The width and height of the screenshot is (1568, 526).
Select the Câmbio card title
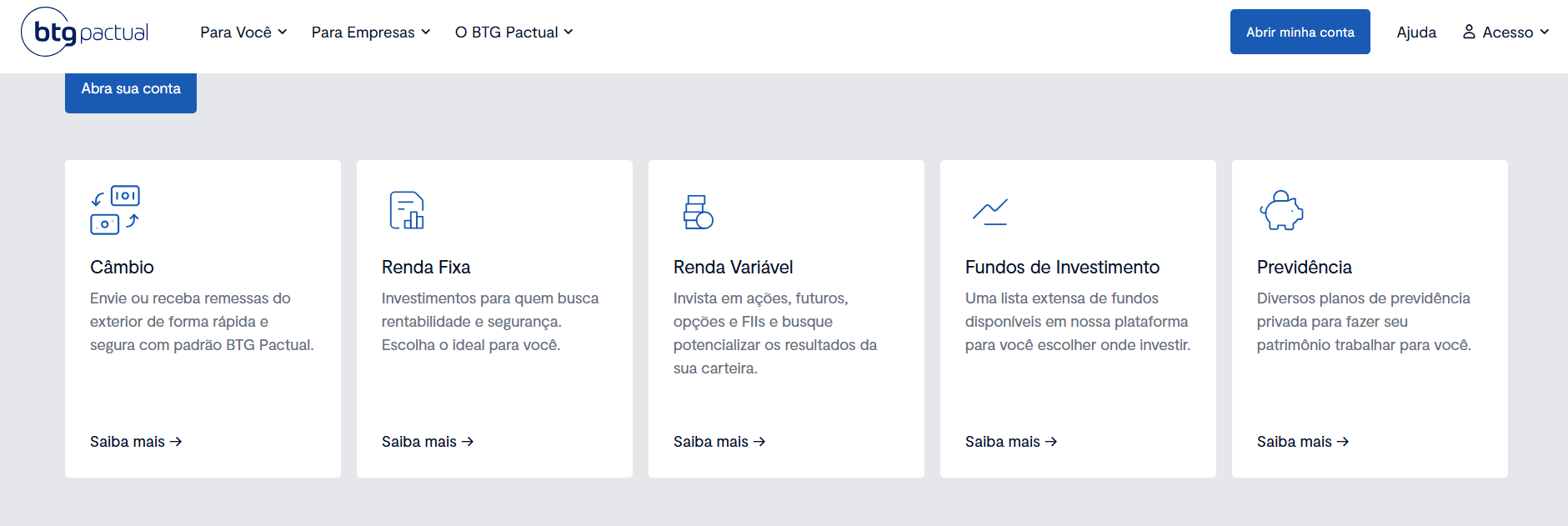click(122, 268)
